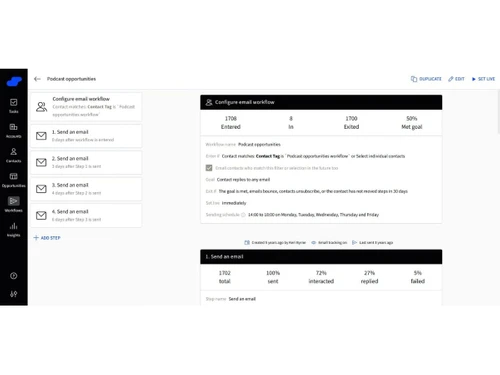The width and height of the screenshot is (500, 375).
Task: Click the send icon next to Last sent
Action: click(355, 243)
